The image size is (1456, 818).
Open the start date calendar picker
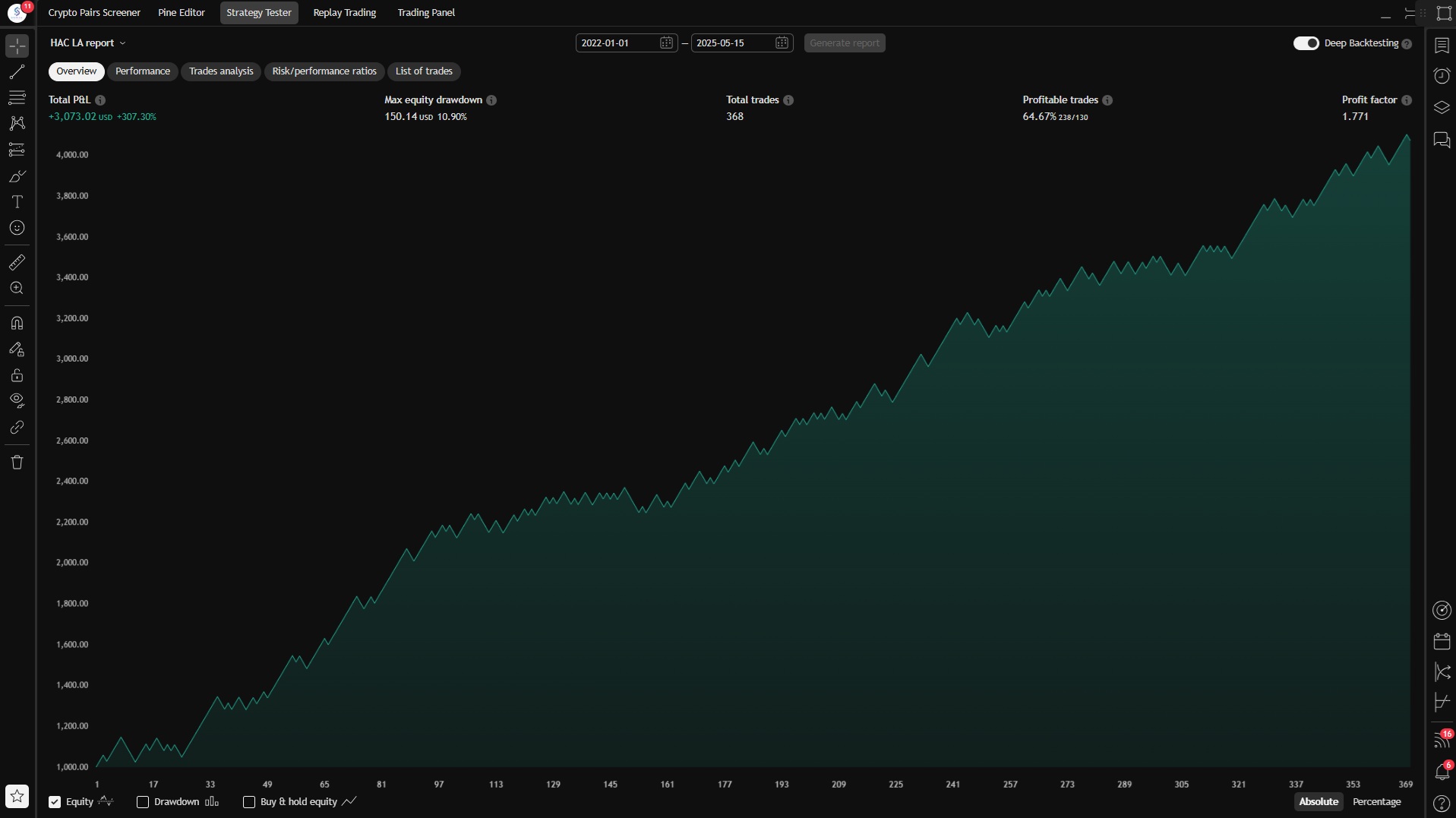tap(666, 43)
